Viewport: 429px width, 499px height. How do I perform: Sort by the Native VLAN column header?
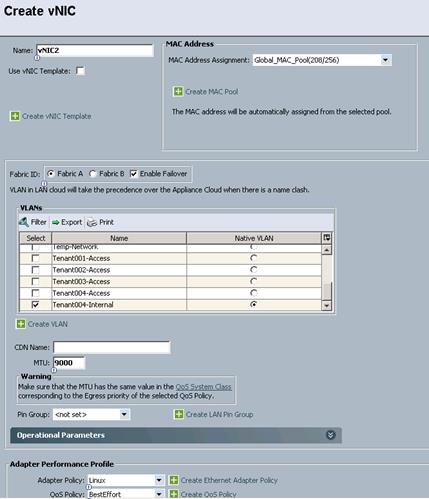click(x=254, y=238)
